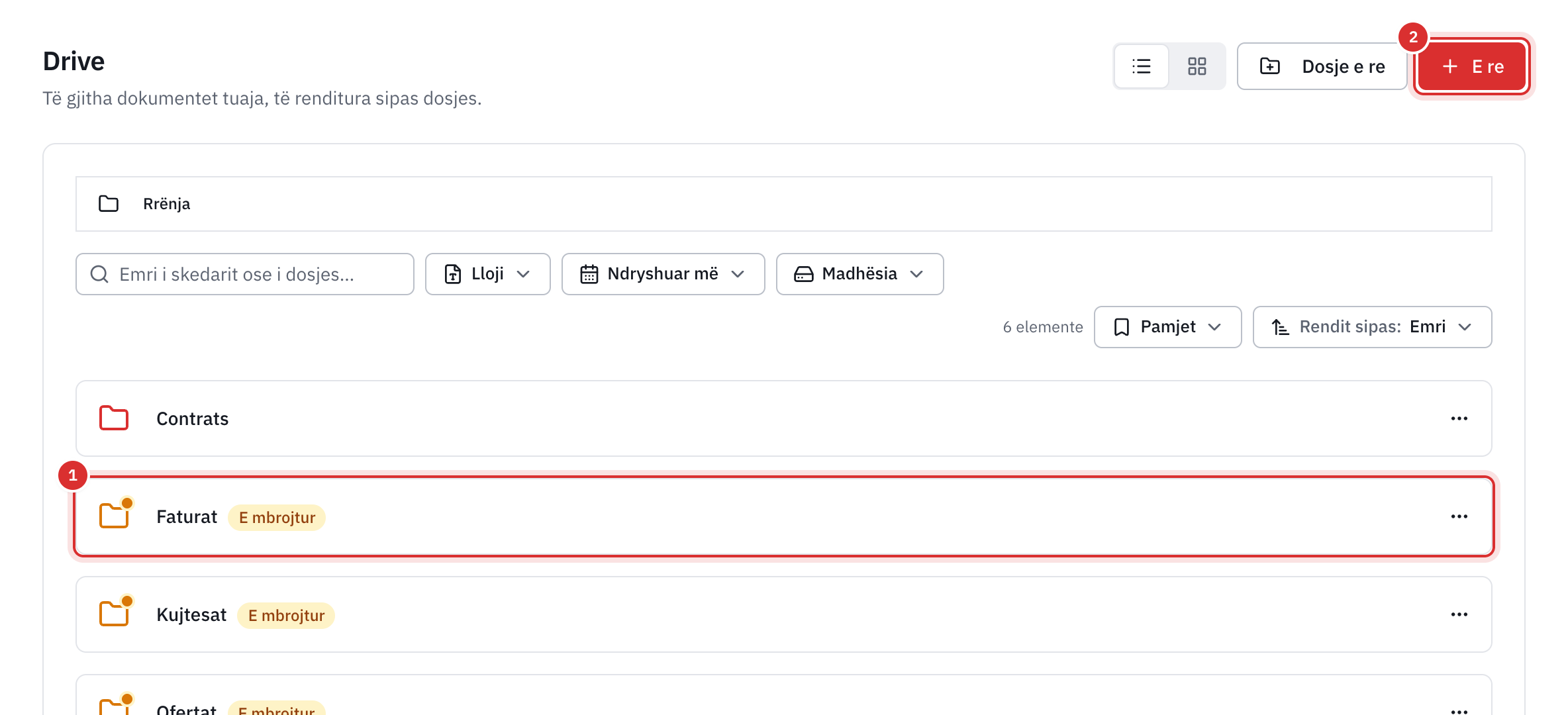Image resolution: width=1568 pixels, height=715 pixels.
Task: Expand the Madhësia size filter
Action: [x=859, y=274]
